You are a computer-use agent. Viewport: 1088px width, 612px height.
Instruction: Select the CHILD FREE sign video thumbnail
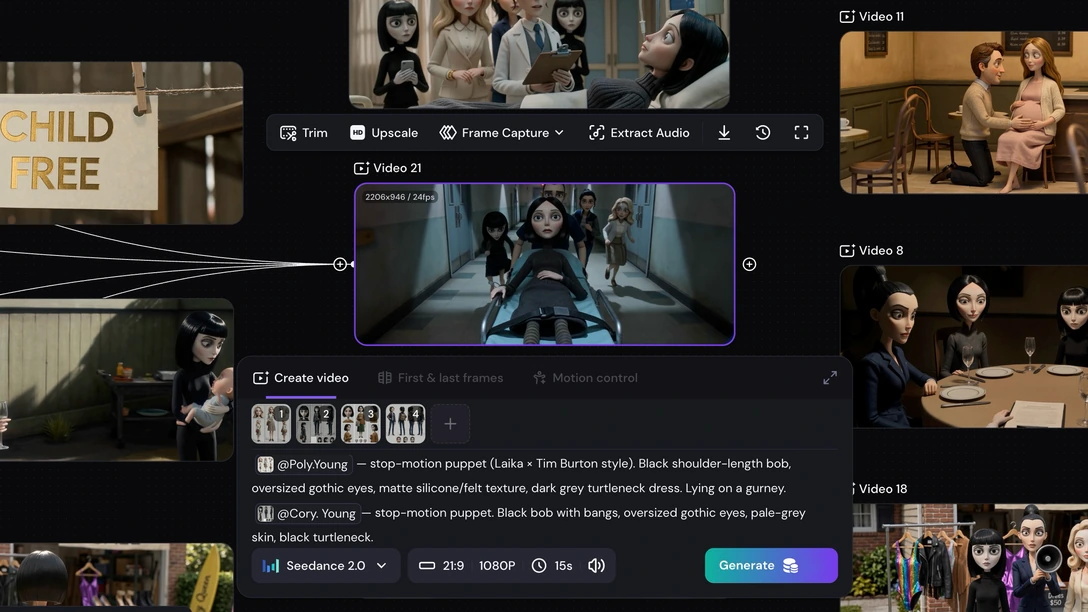point(121,143)
